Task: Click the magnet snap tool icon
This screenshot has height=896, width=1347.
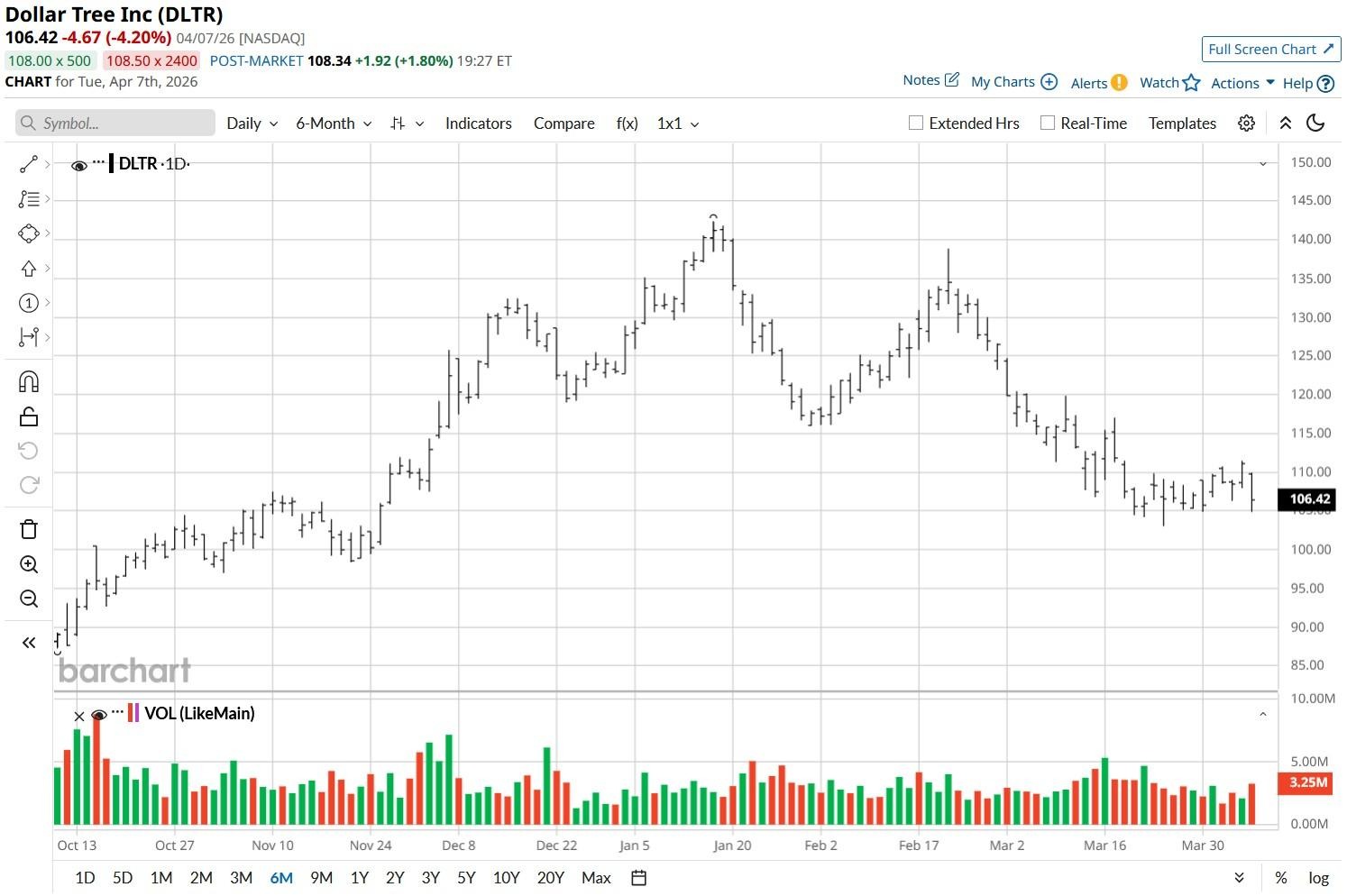Action: tap(29, 381)
